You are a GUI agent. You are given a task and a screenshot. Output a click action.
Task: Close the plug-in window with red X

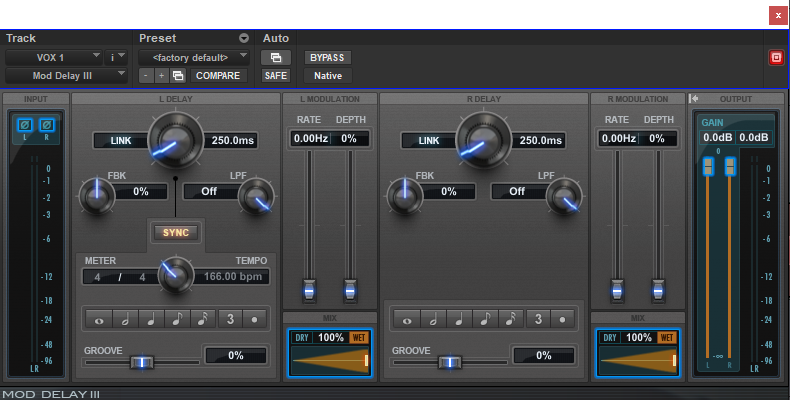(x=778, y=15)
